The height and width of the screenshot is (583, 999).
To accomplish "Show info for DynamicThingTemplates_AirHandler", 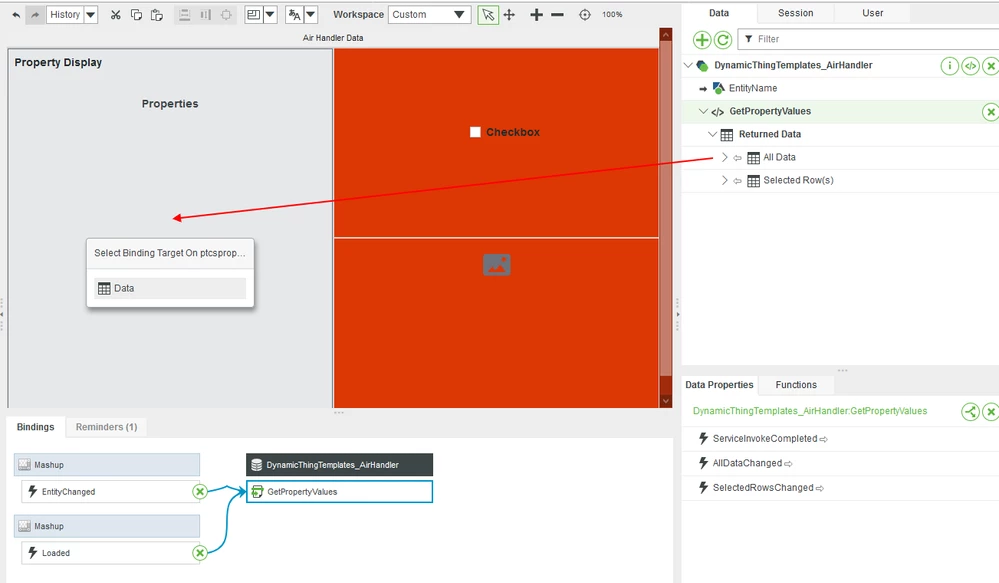I will pos(949,66).
